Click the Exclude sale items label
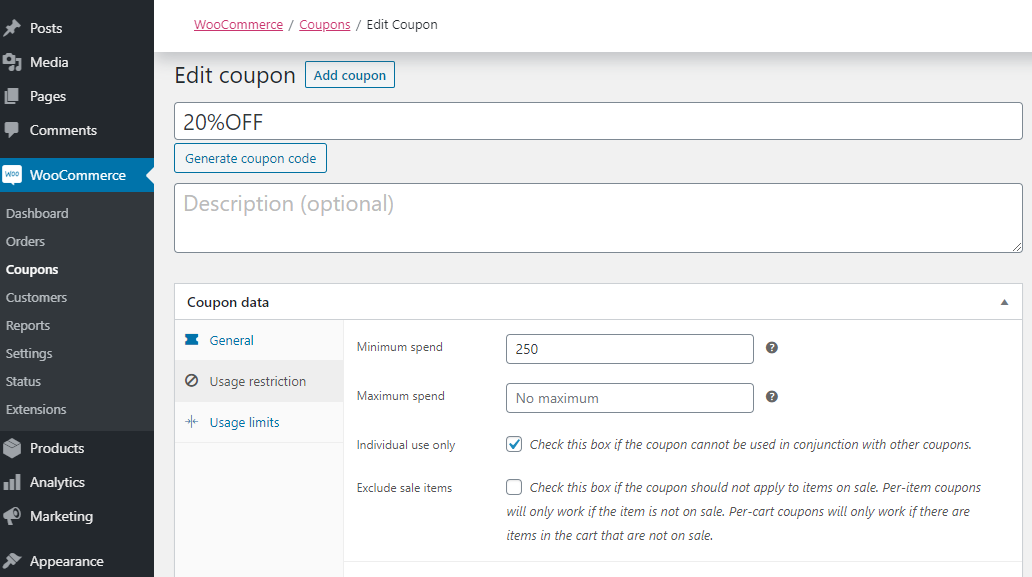The image size is (1032, 577). coord(404,488)
